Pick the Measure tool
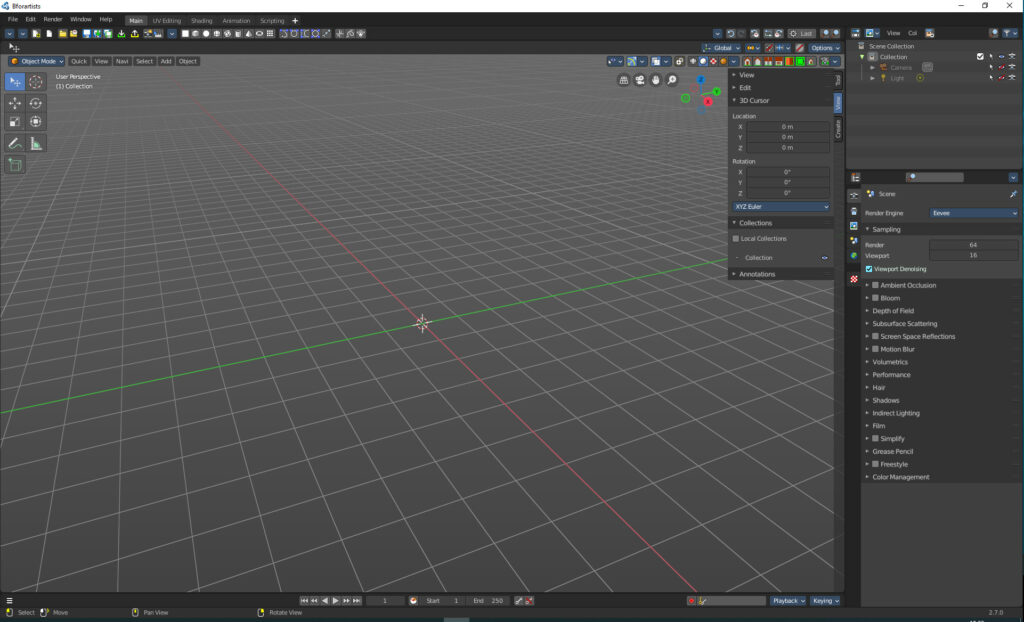This screenshot has width=1024, height=622. click(x=36, y=143)
